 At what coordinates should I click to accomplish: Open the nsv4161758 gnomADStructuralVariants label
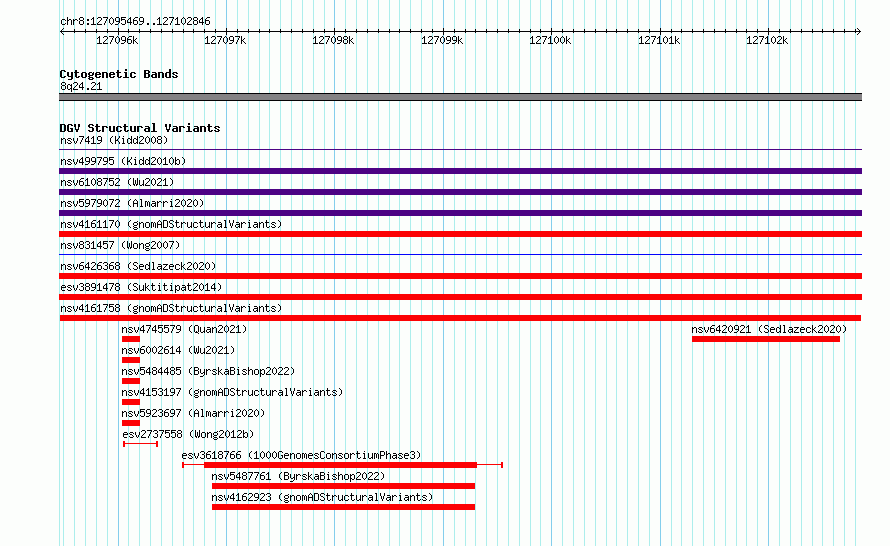coord(171,308)
